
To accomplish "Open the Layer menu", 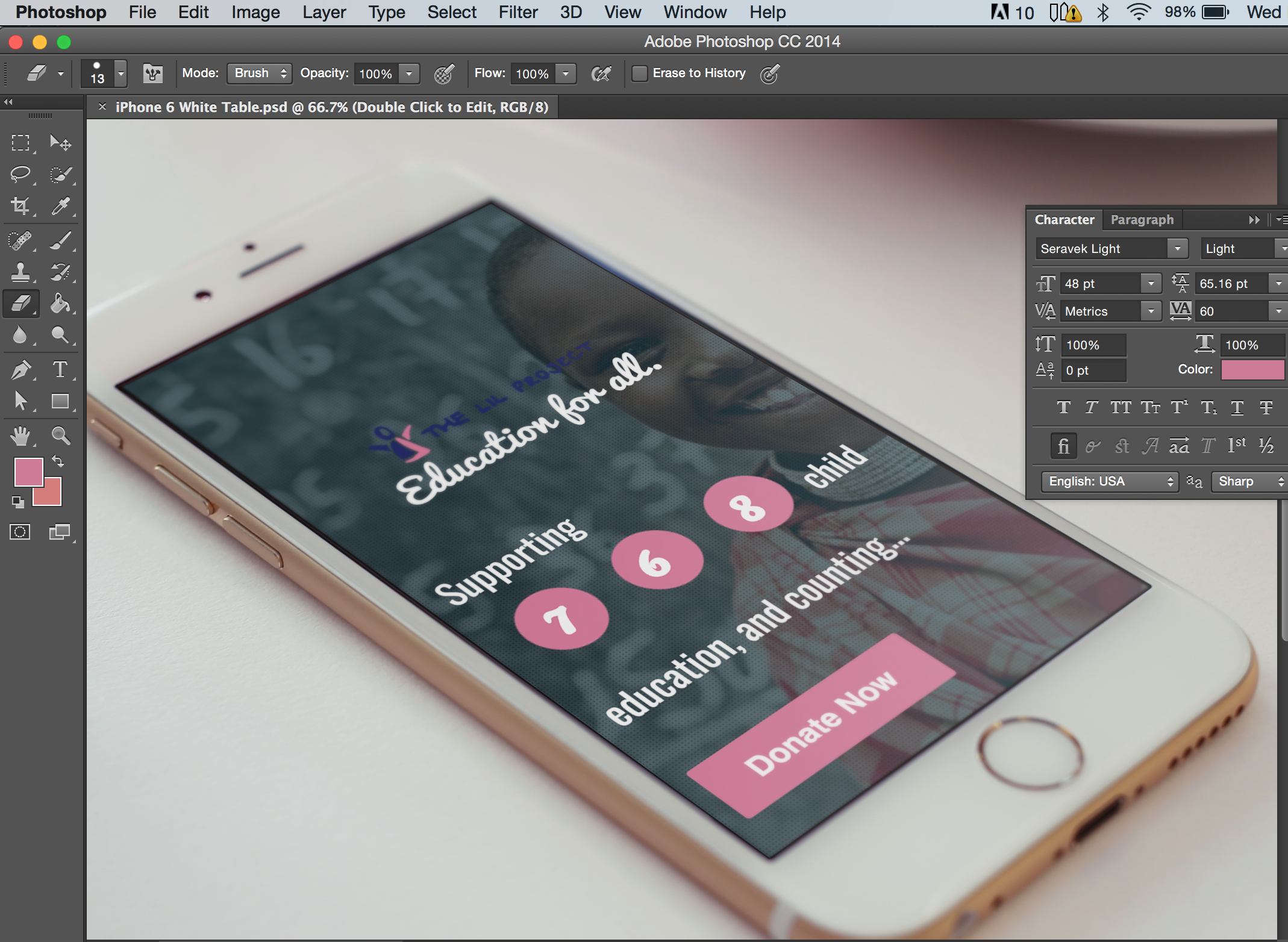I will [324, 12].
